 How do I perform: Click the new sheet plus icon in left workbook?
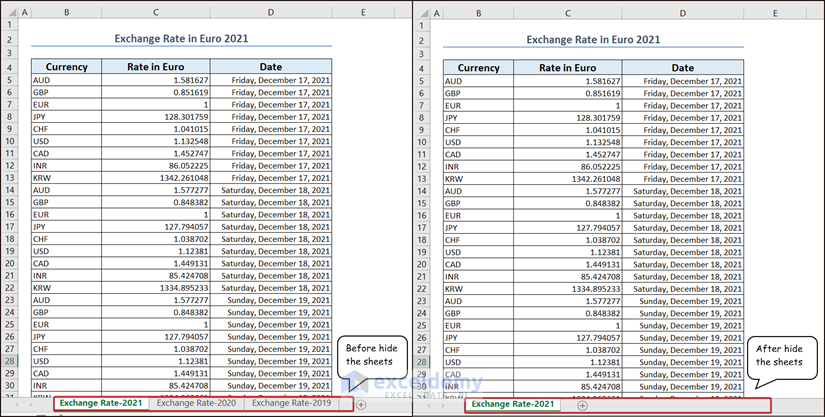pos(361,404)
